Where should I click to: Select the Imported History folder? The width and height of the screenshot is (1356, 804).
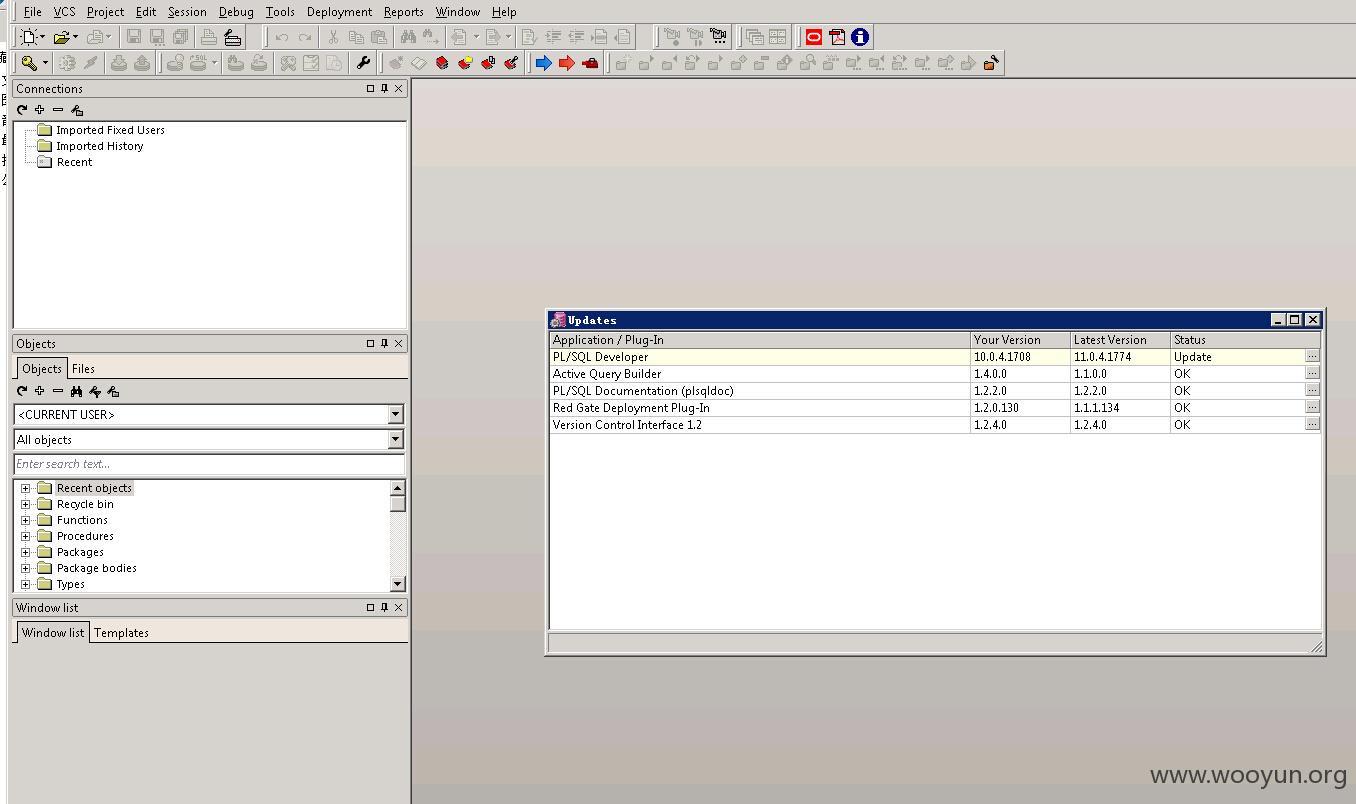click(99, 146)
